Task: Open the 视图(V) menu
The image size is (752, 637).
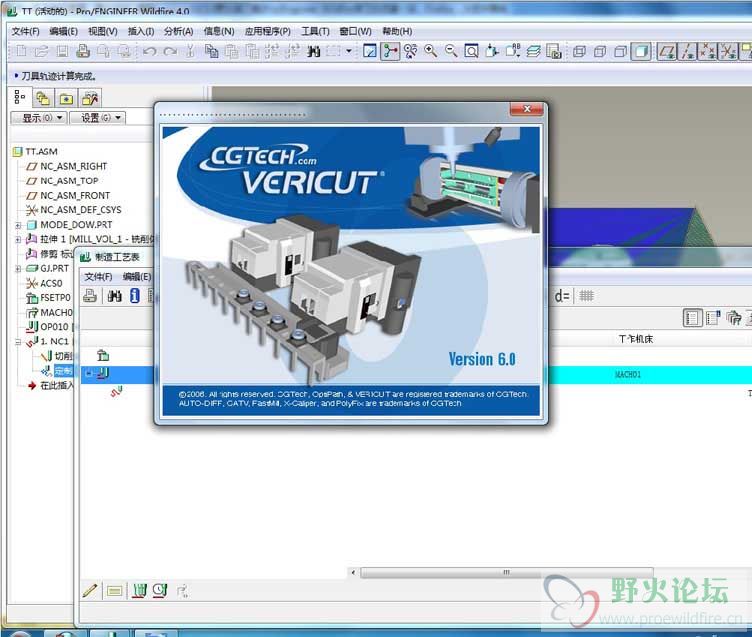Action: click(x=103, y=32)
